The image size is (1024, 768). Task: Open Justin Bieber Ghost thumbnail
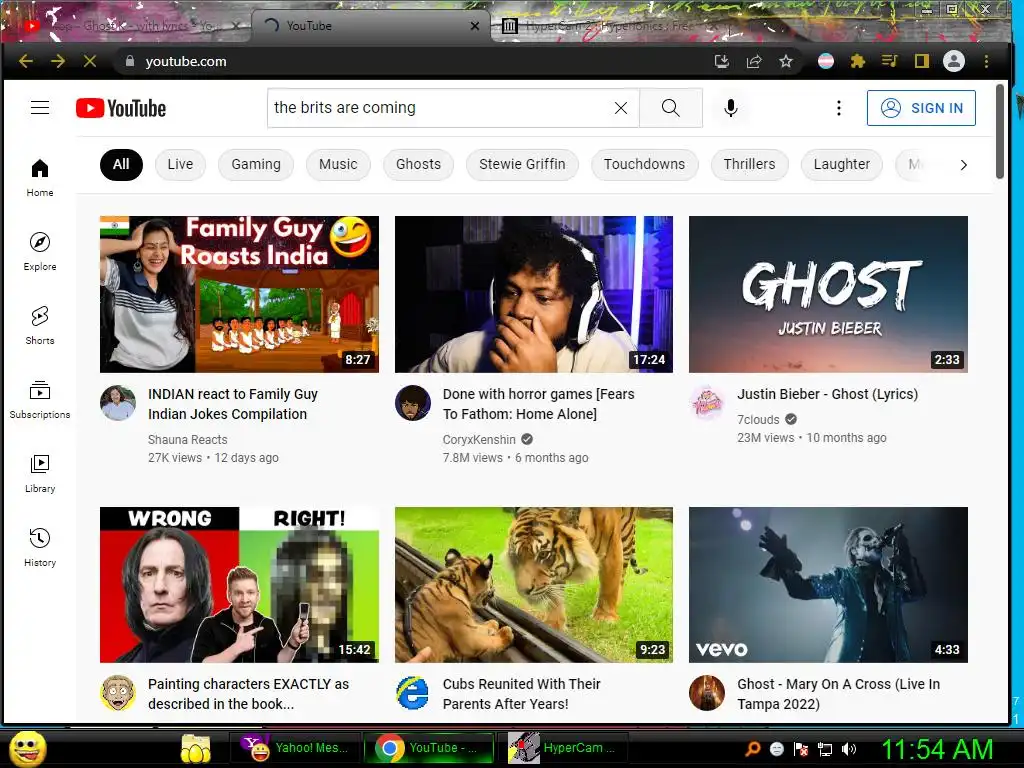(828, 295)
